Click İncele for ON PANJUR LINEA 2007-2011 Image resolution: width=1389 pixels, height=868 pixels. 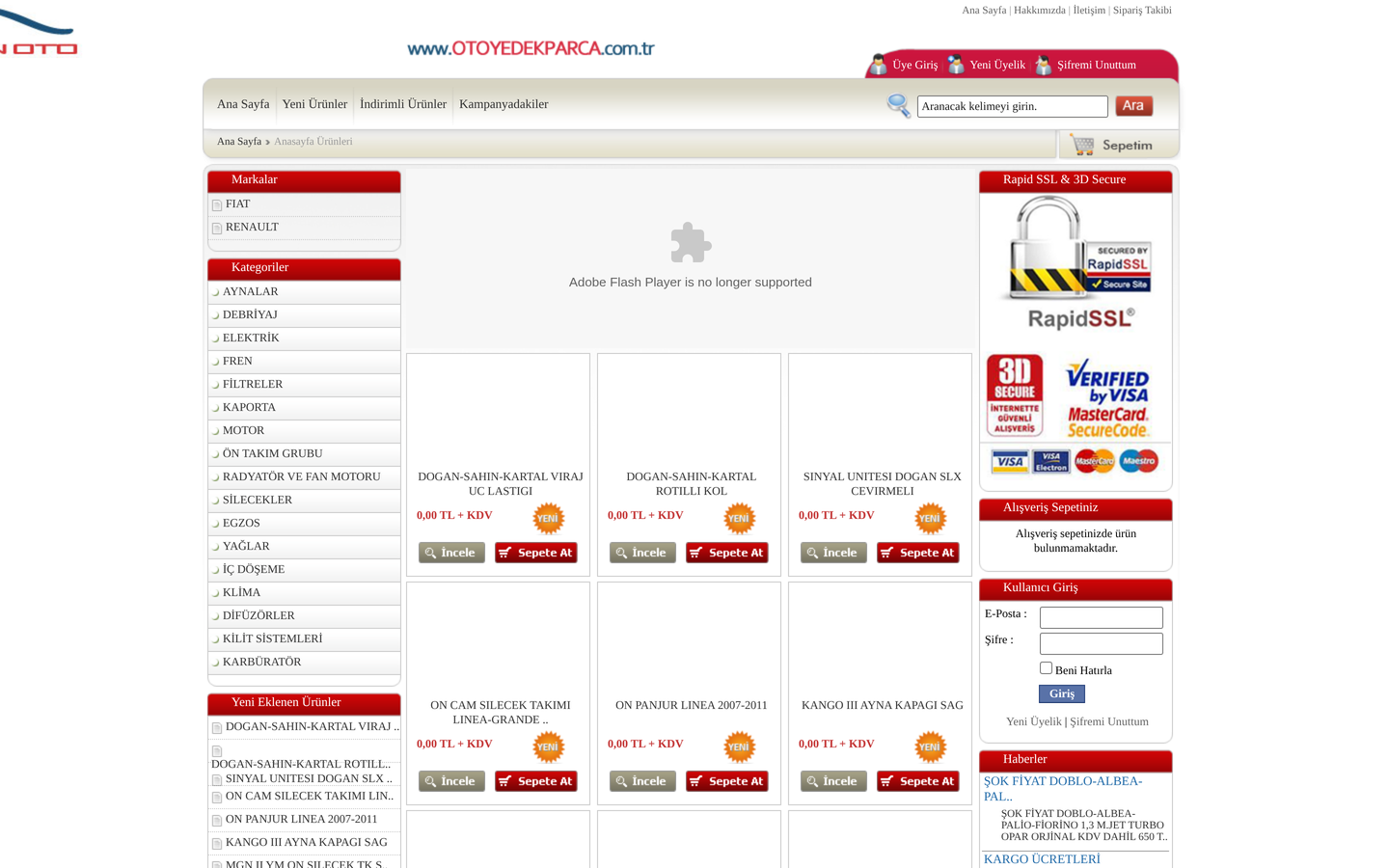click(x=642, y=781)
